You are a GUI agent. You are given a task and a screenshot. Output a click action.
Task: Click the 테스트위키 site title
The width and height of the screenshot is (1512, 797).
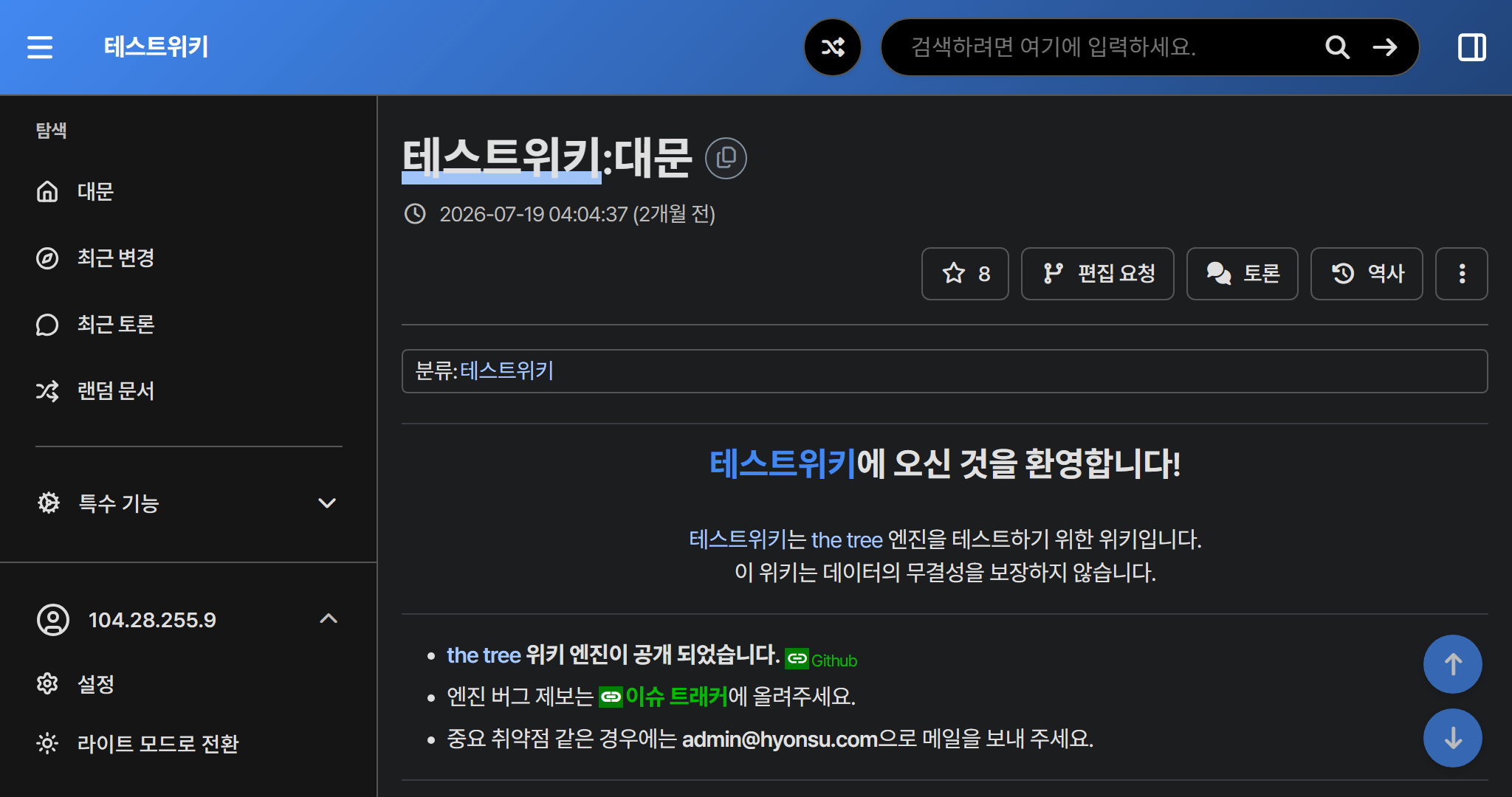(x=156, y=47)
